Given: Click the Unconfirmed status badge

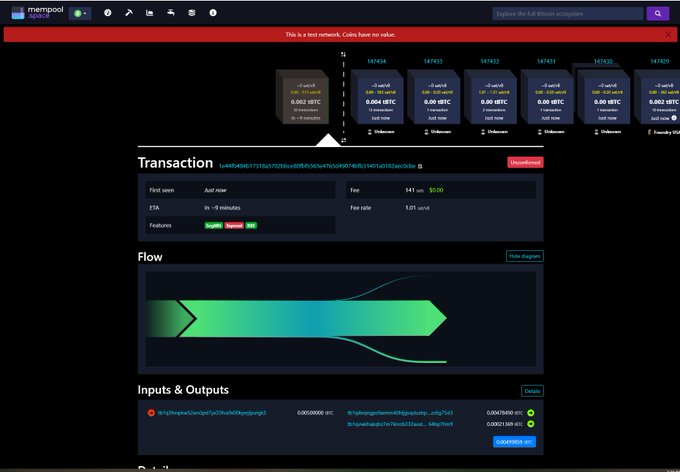Looking at the screenshot, I should tap(525, 163).
